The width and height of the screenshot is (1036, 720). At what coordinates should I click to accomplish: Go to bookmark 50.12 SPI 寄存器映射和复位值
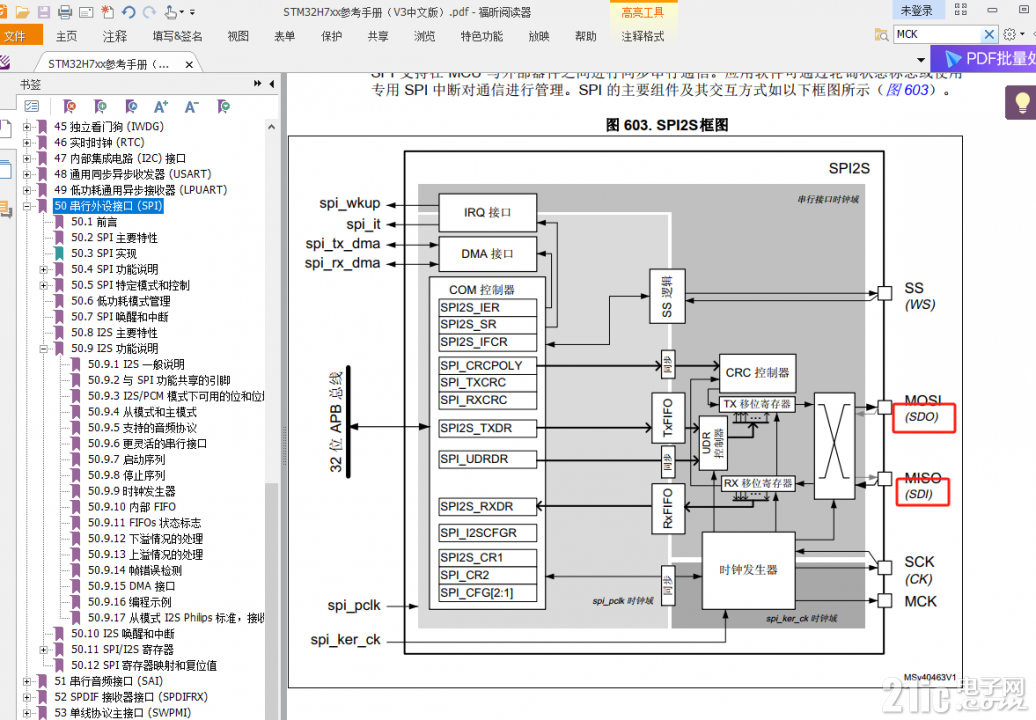coord(143,665)
